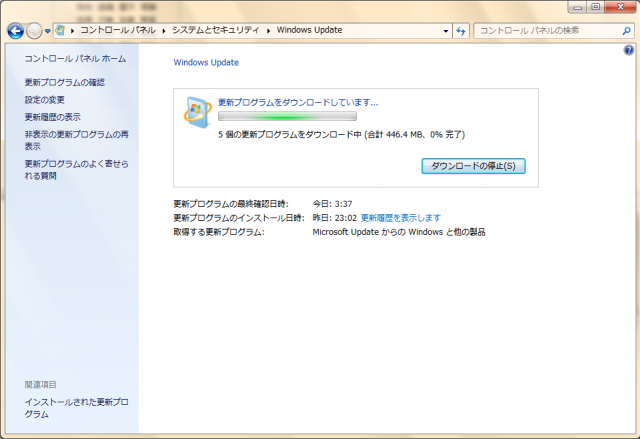Click Microsoft Update からの Windows と他の製品 text
The image size is (640, 439).
(x=399, y=232)
